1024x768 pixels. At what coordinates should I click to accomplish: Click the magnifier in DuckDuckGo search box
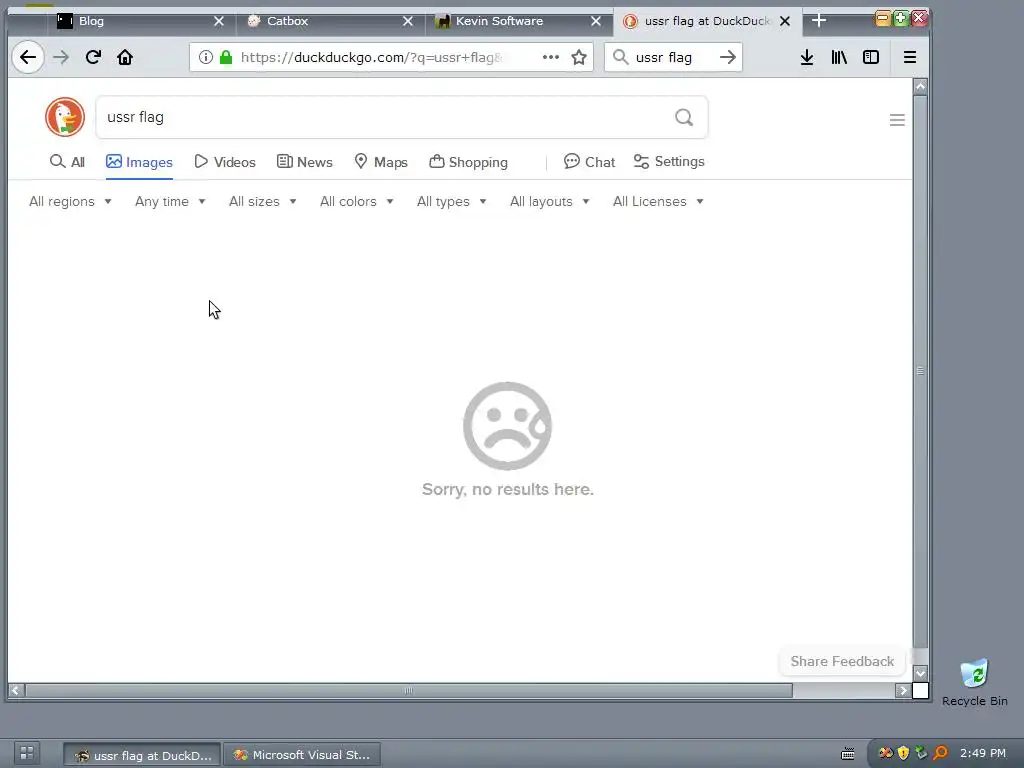(x=684, y=118)
